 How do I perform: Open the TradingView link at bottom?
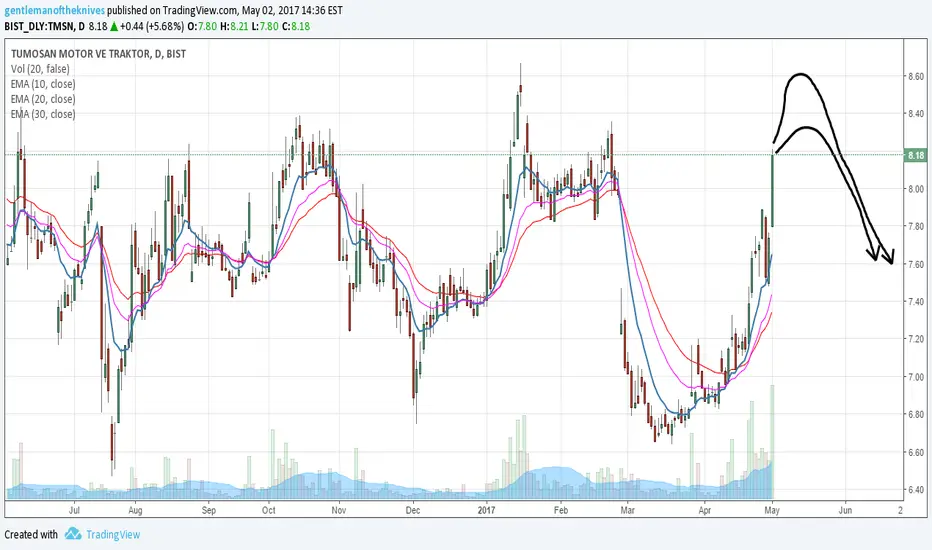(113, 535)
